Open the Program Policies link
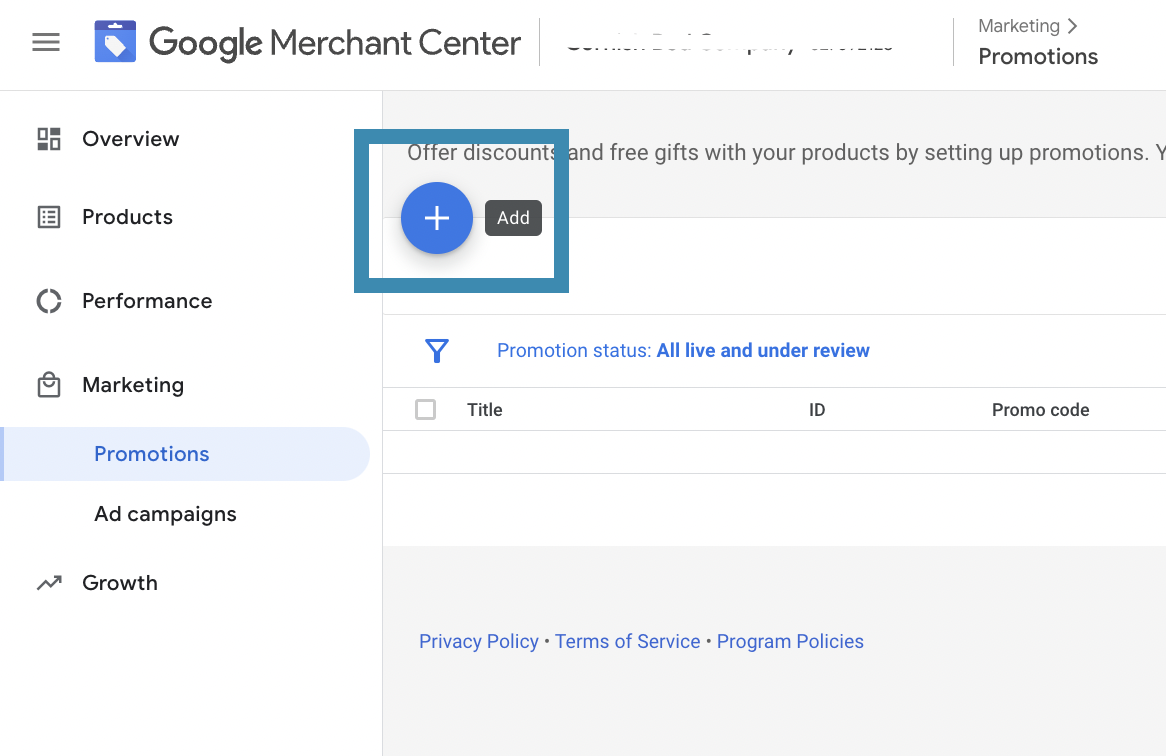This screenshot has width=1166, height=756. (790, 642)
